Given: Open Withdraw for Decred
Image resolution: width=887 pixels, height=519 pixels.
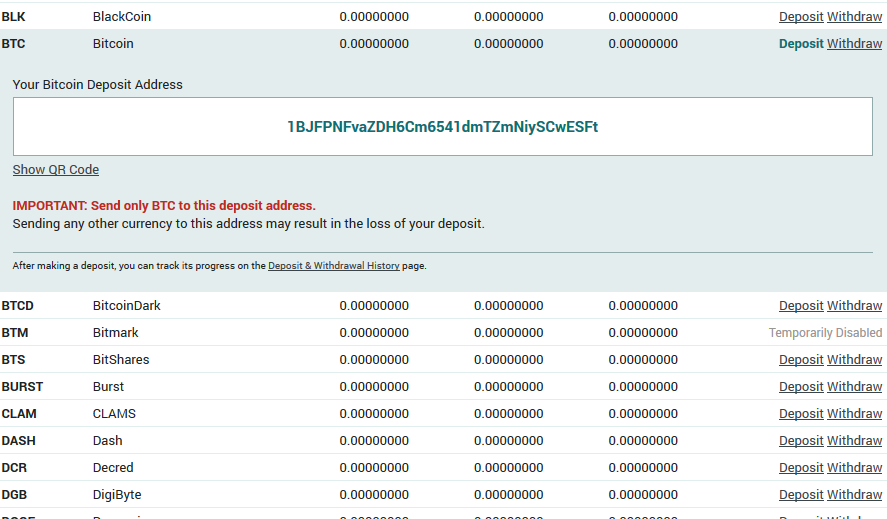Looking at the screenshot, I should [854, 468].
